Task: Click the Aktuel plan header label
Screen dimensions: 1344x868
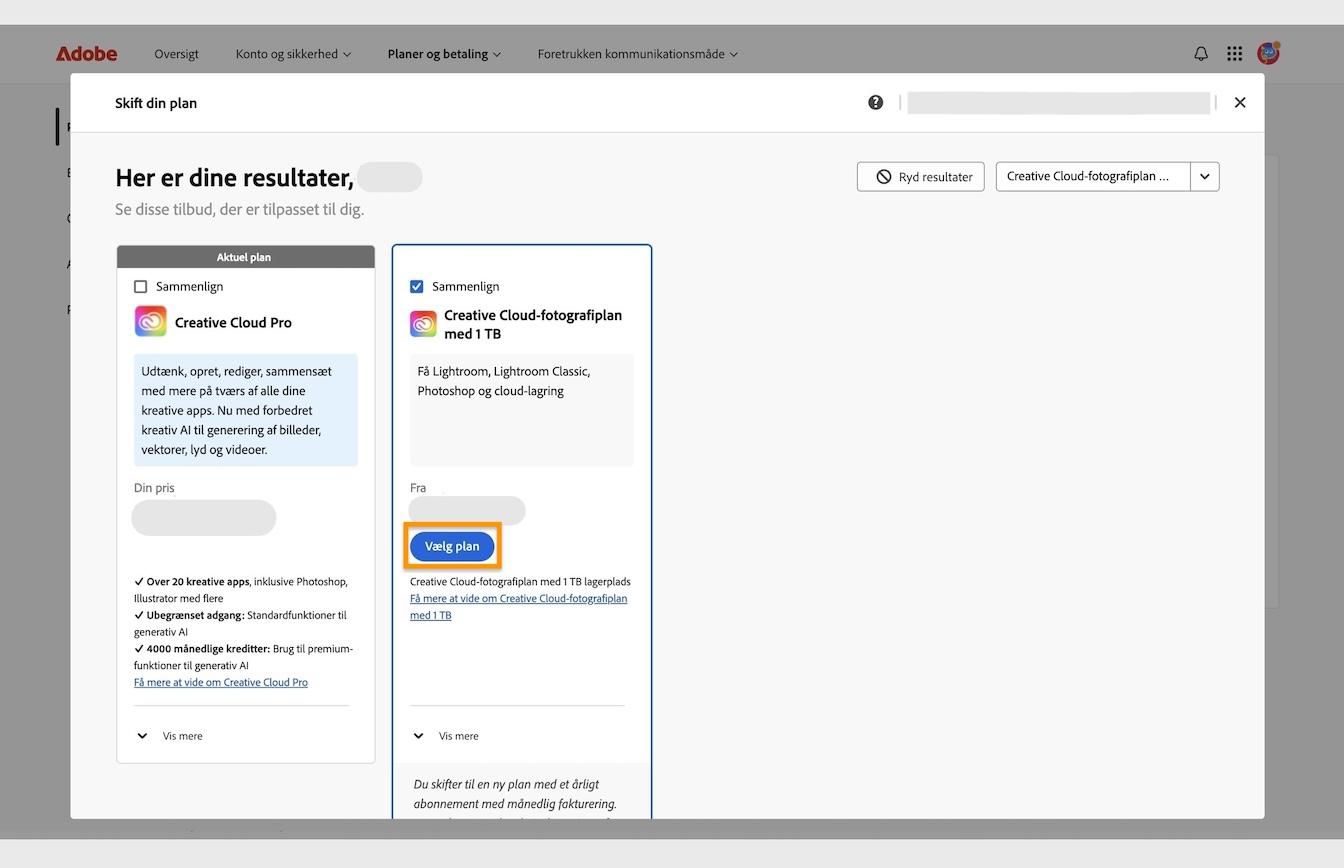Action: [x=244, y=257]
